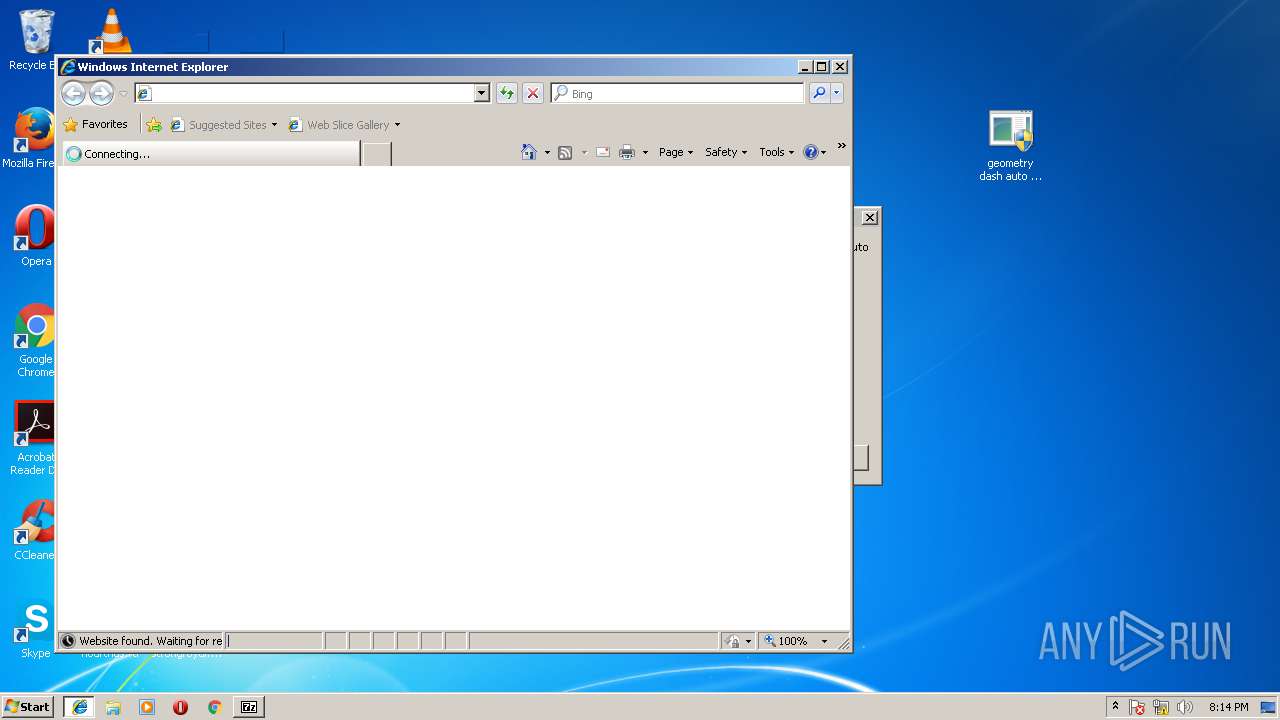Image resolution: width=1280 pixels, height=720 pixels.
Task: Open the Safety menu
Action: pyautogui.click(x=725, y=152)
